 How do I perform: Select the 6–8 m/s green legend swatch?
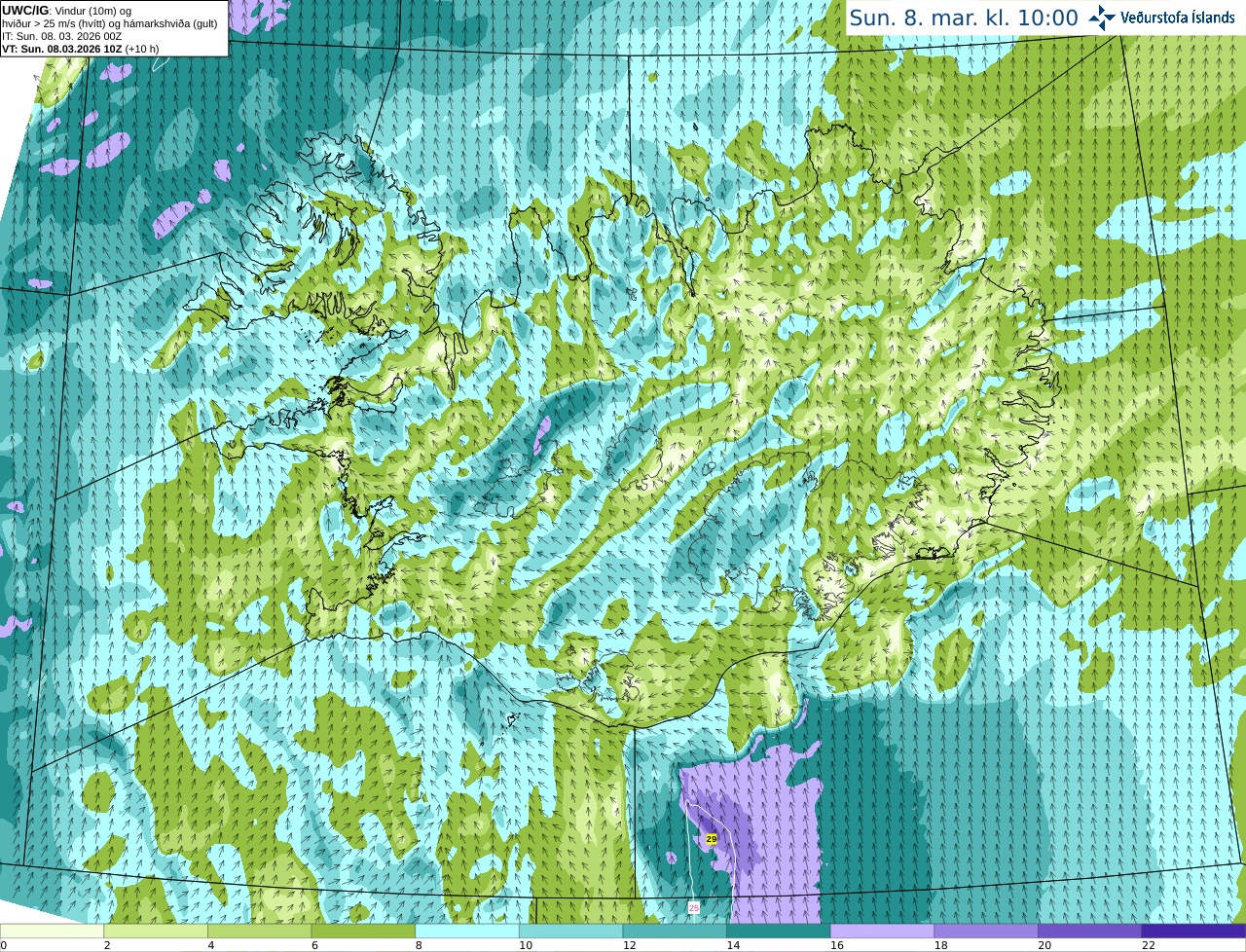[x=363, y=931]
